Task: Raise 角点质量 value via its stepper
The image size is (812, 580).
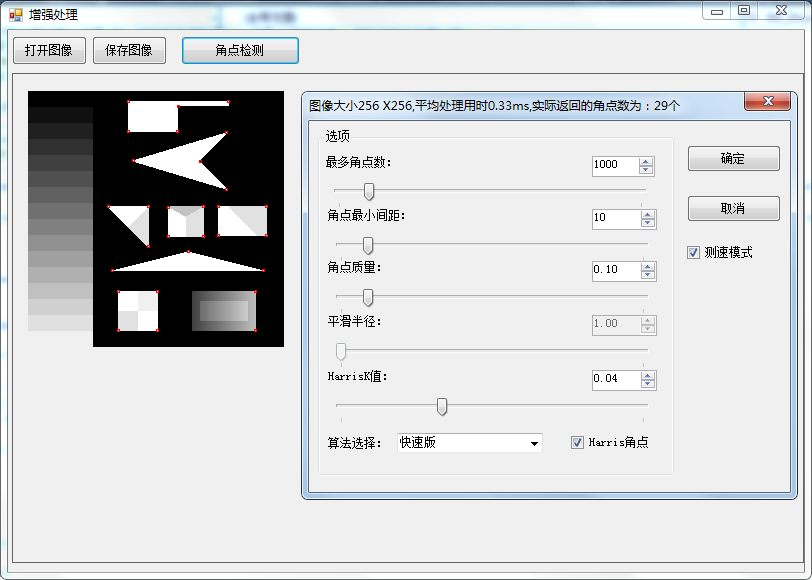Action: [x=648, y=265]
